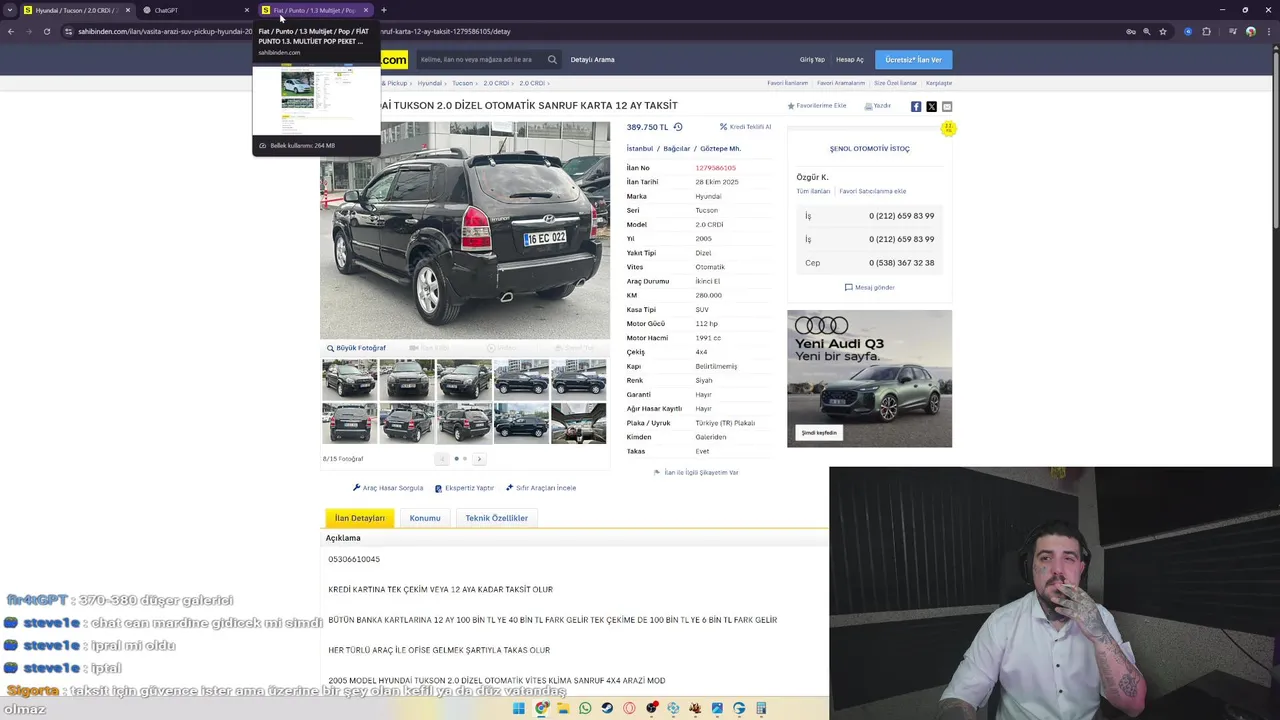The image size is (1280, 720).
Task: Click Kredi Teklifi Al percent link
Action: coord(745,127)
